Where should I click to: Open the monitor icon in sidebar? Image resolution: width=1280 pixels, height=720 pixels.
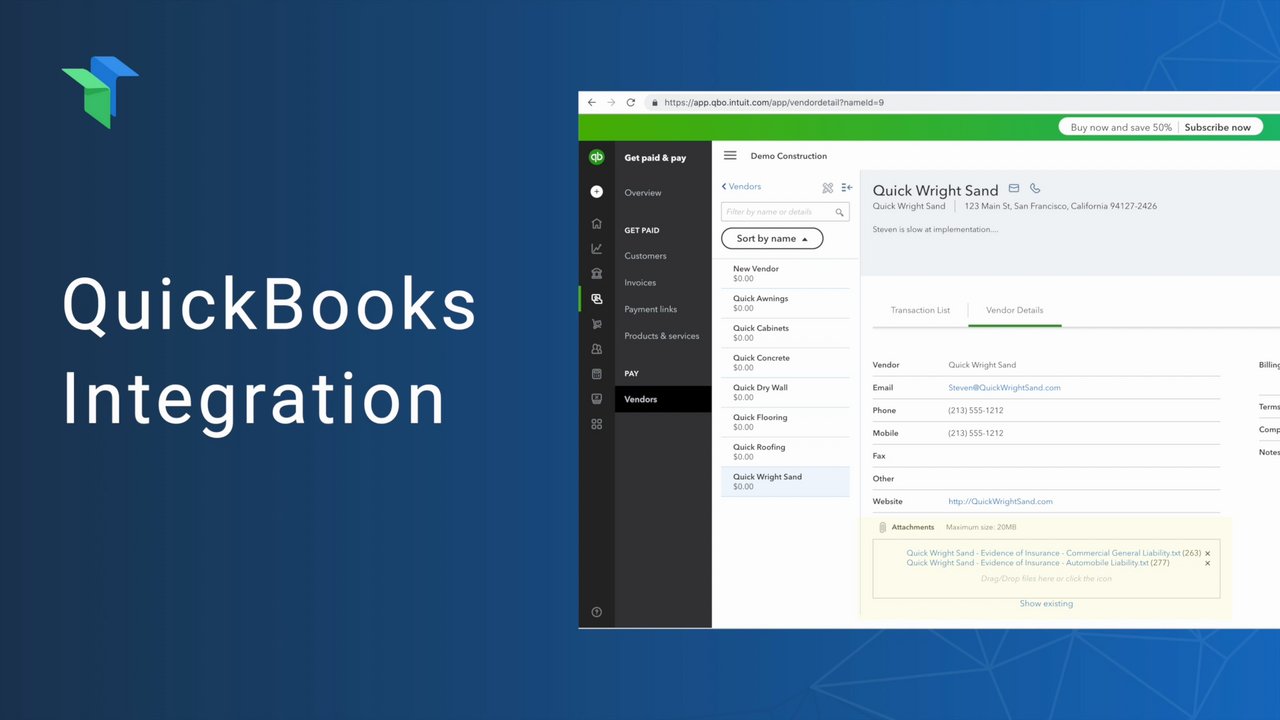(596, 399)
